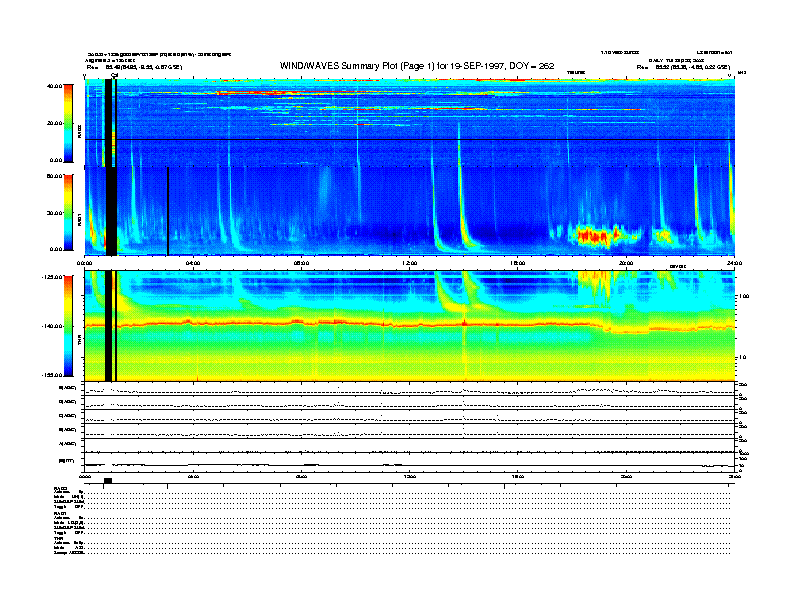Viewport: 792px width, 612px height.
Task: Click the red intense burst in RAD1 near 19:00
Action: [x=595, y=236]
